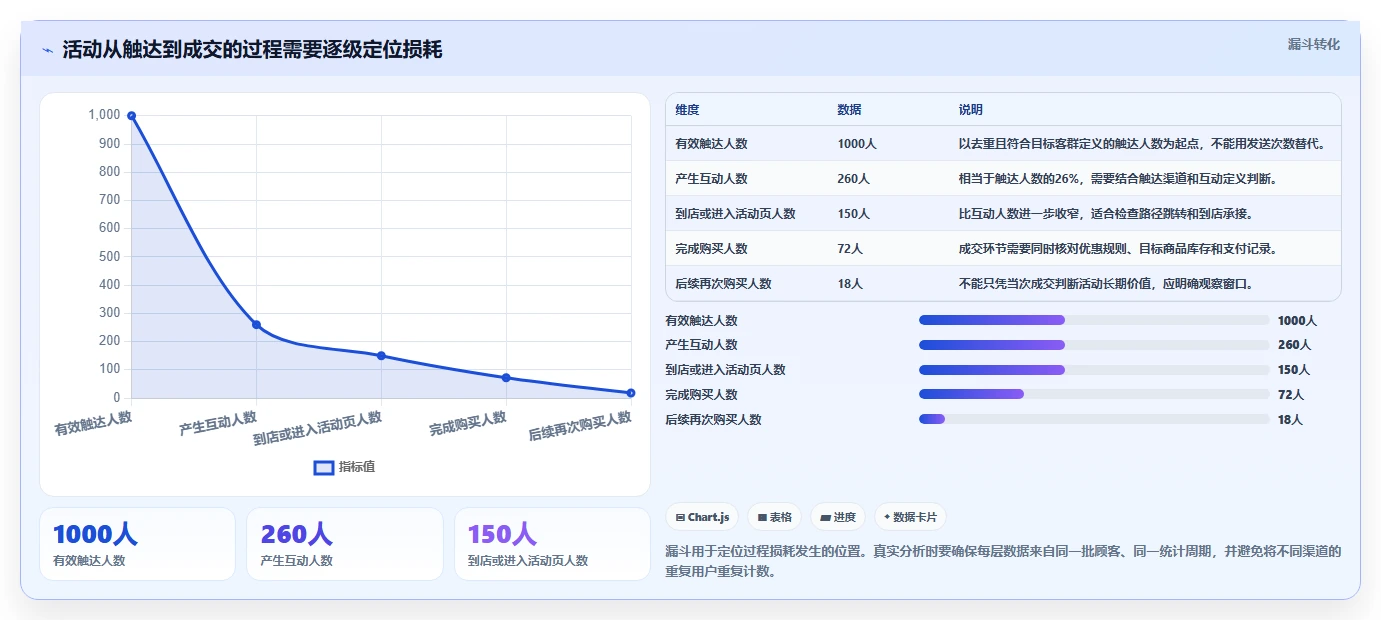This screenshot has height=620, width=1381.
Task: Click the x-axis label 有效触达人数
Action: (93, 423)
